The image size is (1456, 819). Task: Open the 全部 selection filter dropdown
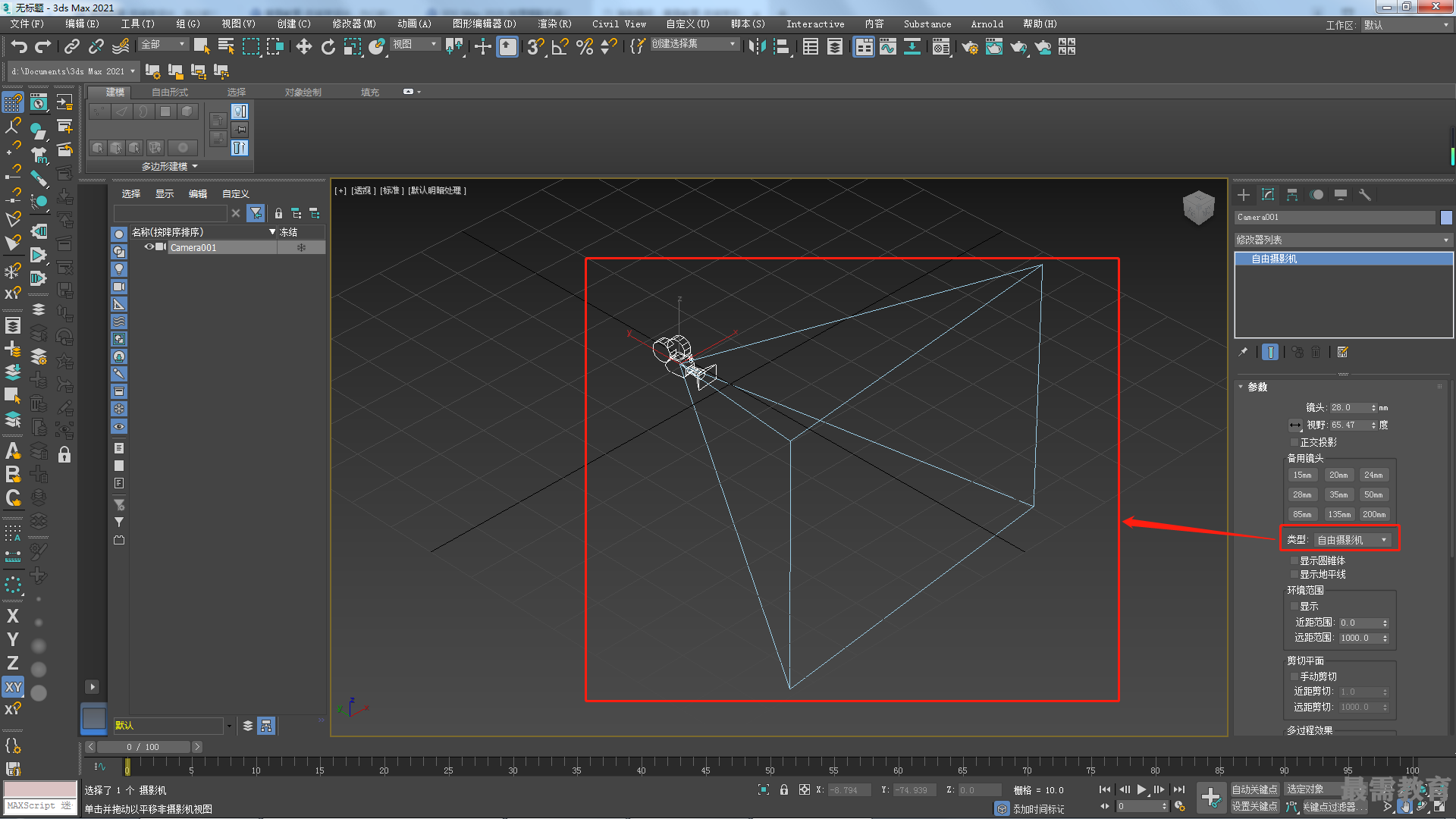(x=162, y=45)
